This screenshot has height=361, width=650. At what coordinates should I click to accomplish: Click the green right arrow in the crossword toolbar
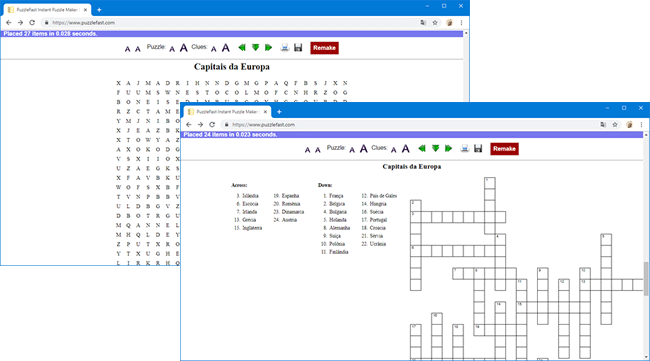(448, 148)
